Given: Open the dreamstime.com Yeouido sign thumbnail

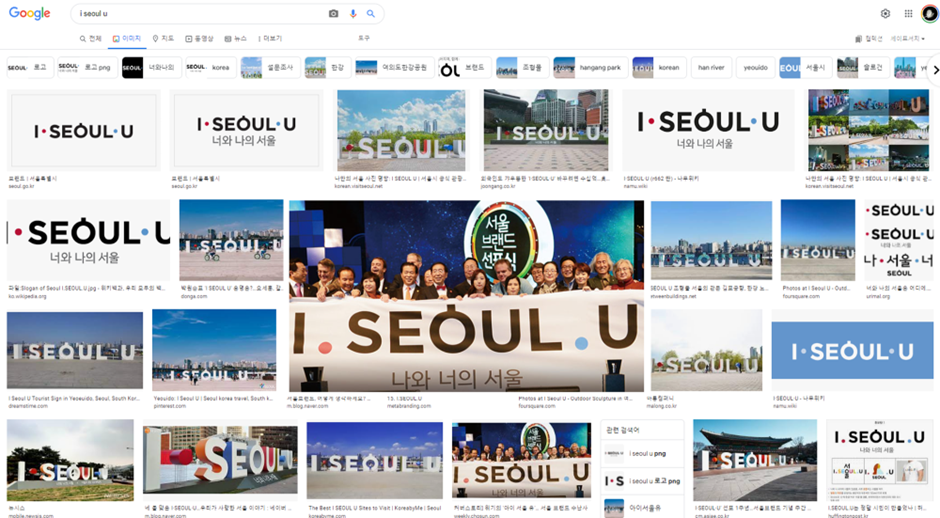Looking at the screenshot, I should click(x=75, y=350).
